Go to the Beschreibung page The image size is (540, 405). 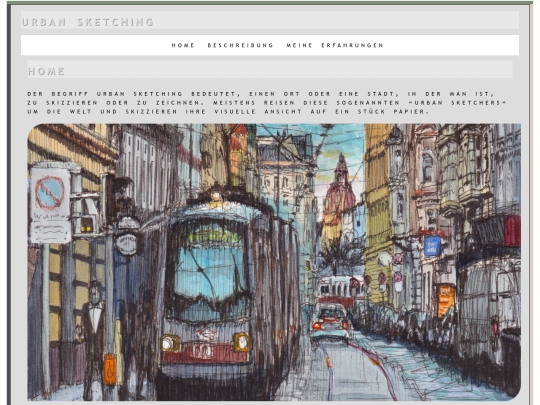[x=240, y=45]
